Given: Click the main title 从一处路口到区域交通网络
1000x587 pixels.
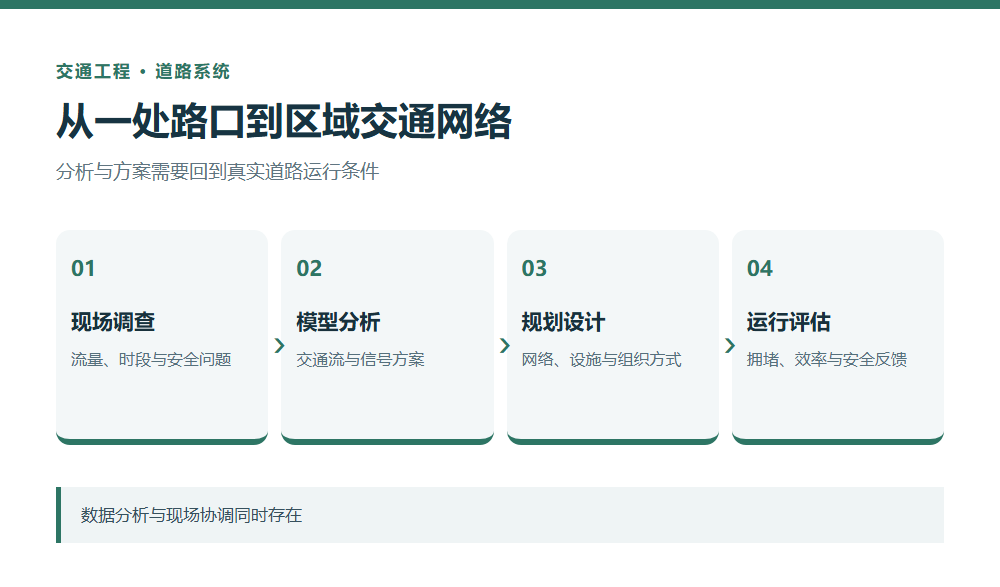Looking at the screenshot, I should coord(284,121).
